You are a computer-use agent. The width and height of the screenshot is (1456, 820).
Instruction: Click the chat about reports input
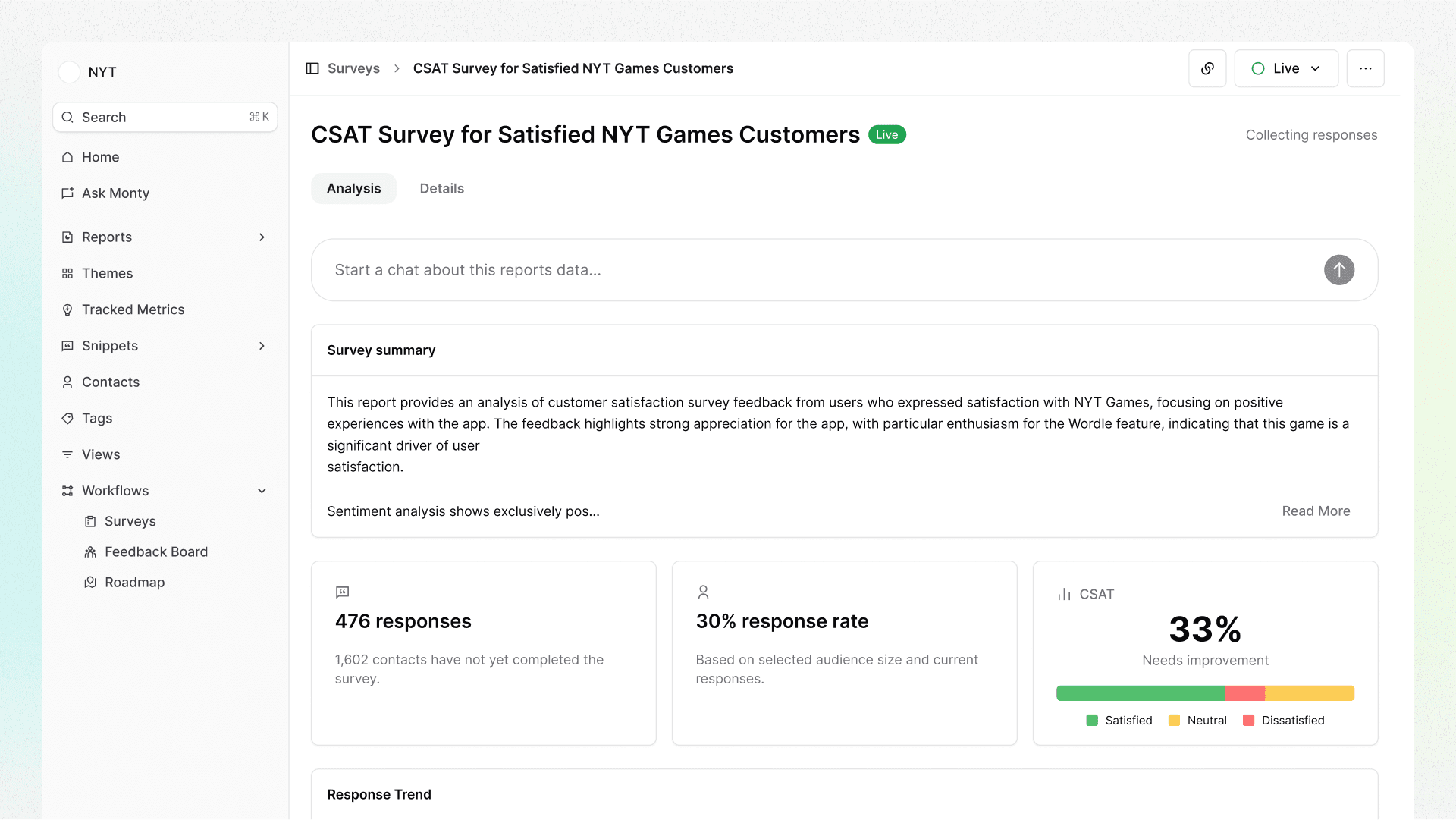tap(819, 270)
